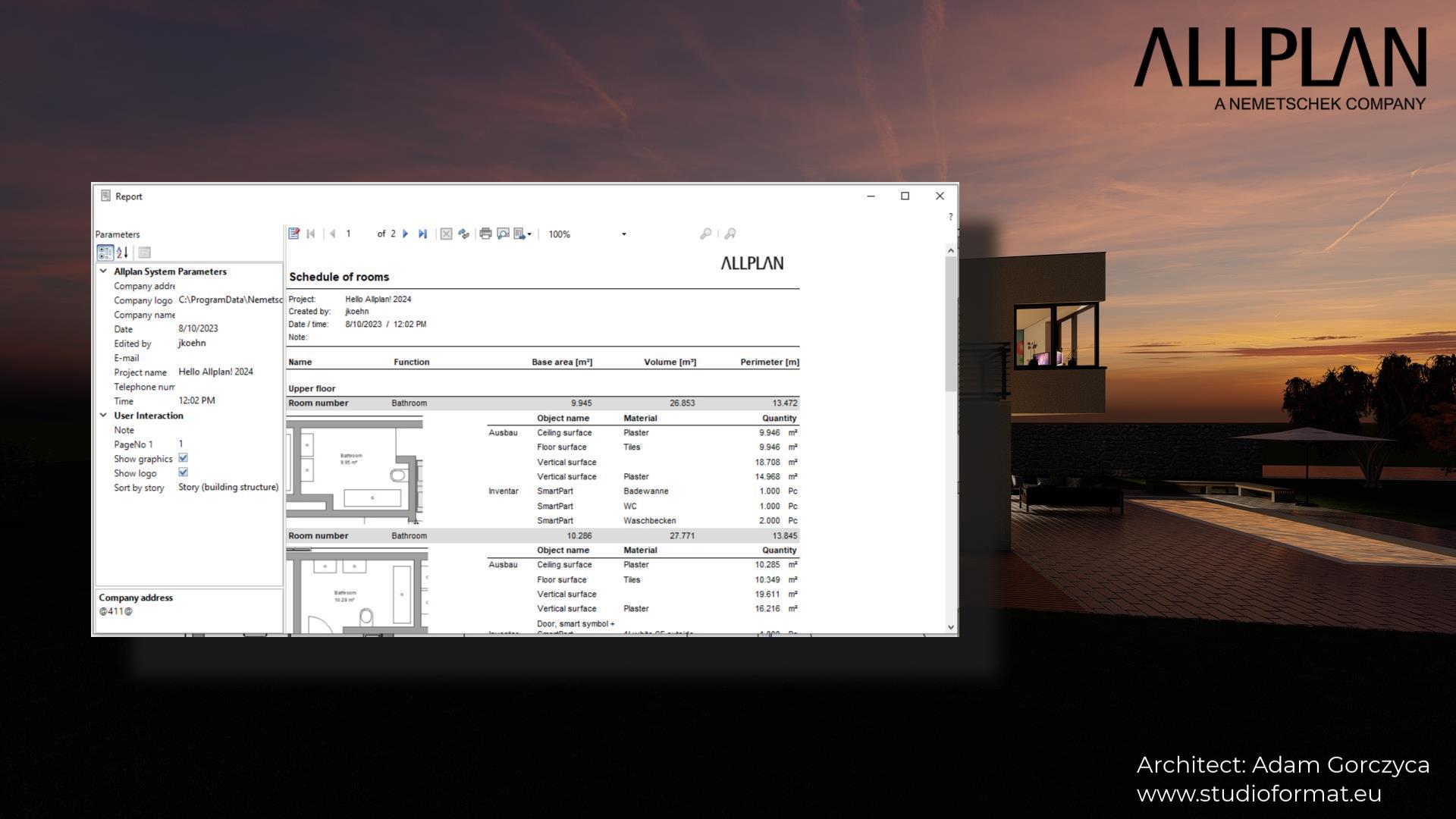Image resolution: width=1456 pixels, height=819 pixels.
Task: Open print layout preview
Action: pos(503,234)
